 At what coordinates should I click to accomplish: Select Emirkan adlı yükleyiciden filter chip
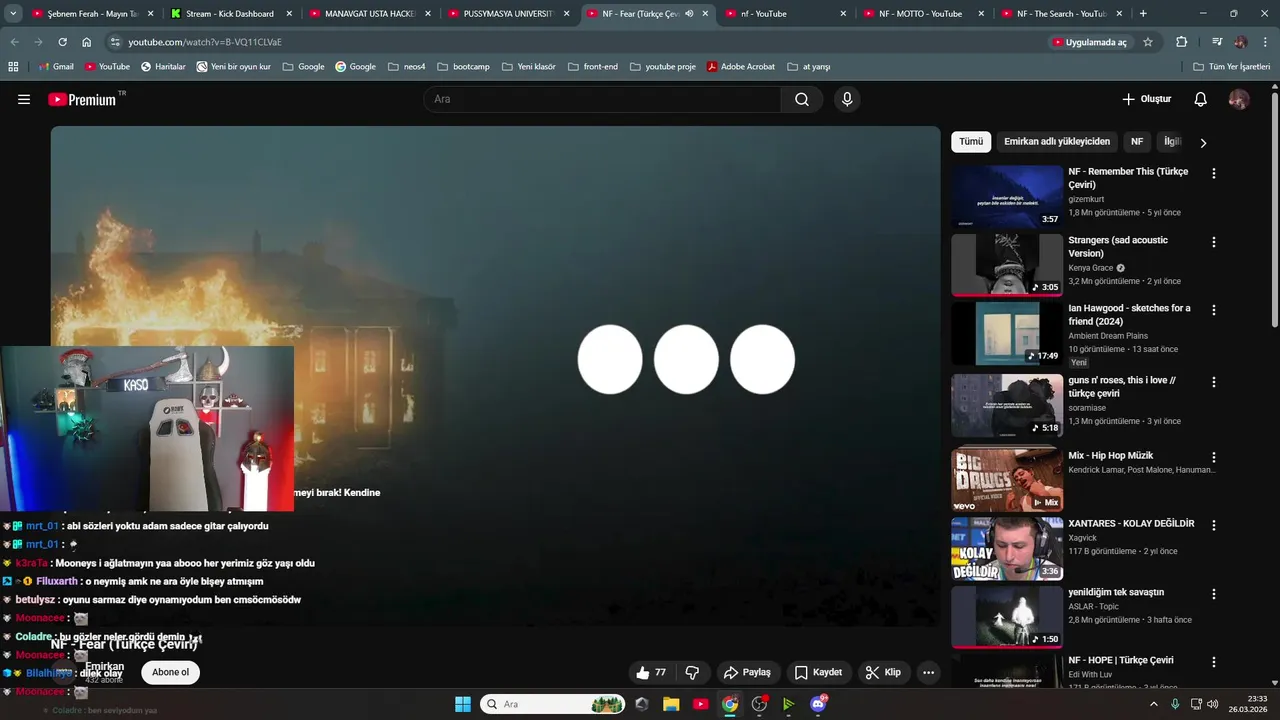click(x=1057, y=142)
